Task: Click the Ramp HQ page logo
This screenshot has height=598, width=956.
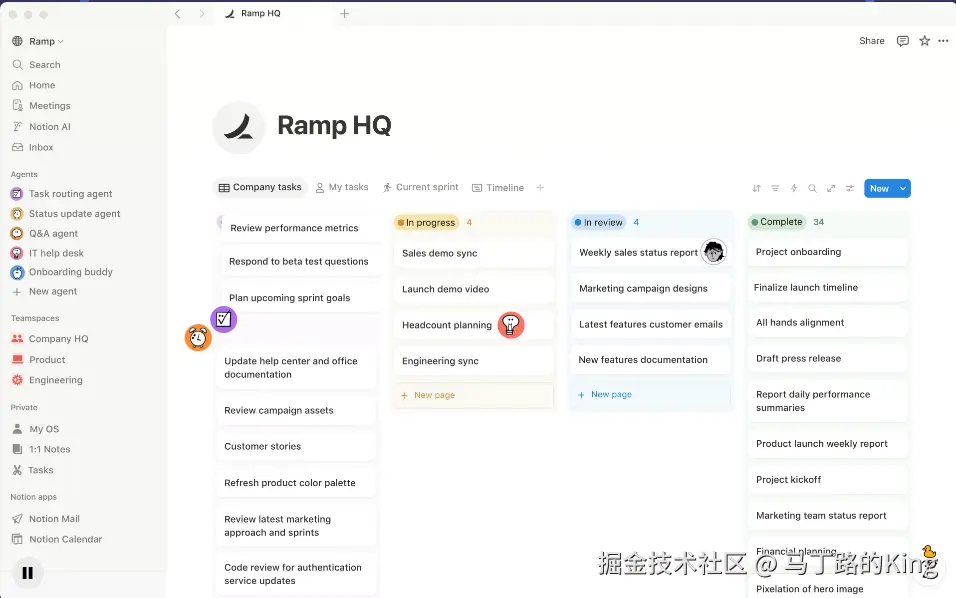Action: [238, 127]
